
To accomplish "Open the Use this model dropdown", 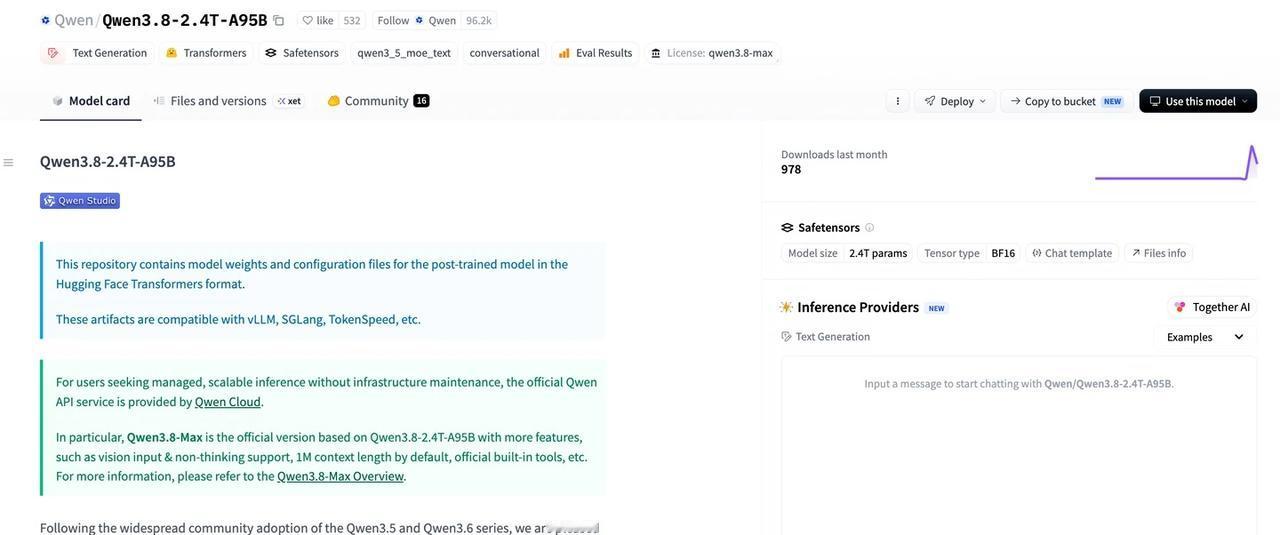I will click(x=1198, y=101).
